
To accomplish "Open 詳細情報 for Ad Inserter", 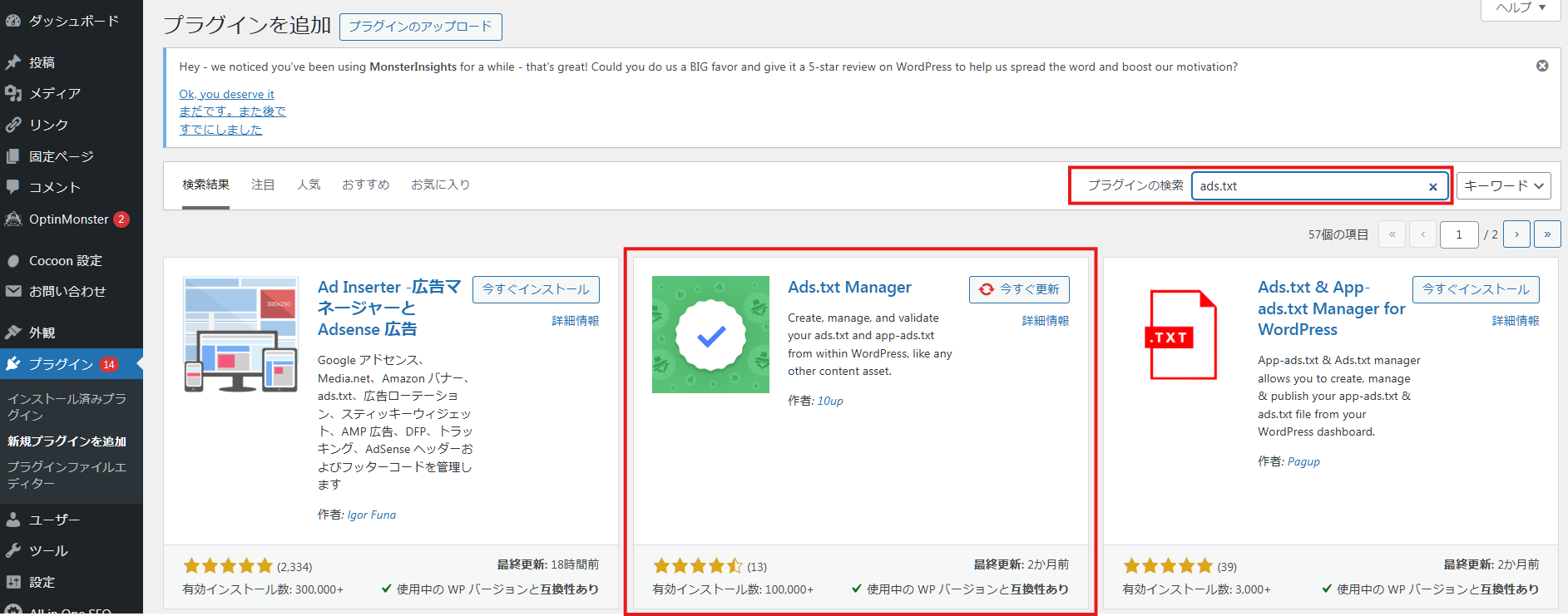I will [x=576, y=321].
